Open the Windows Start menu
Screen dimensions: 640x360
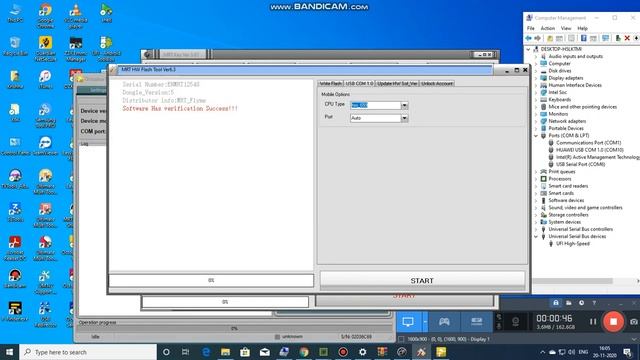coord(9,352)
